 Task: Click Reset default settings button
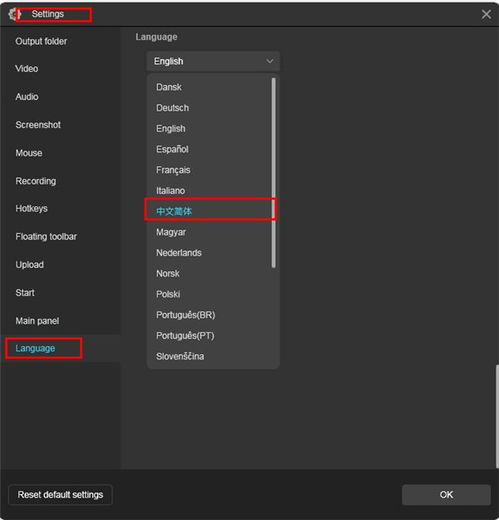point(60,495)
